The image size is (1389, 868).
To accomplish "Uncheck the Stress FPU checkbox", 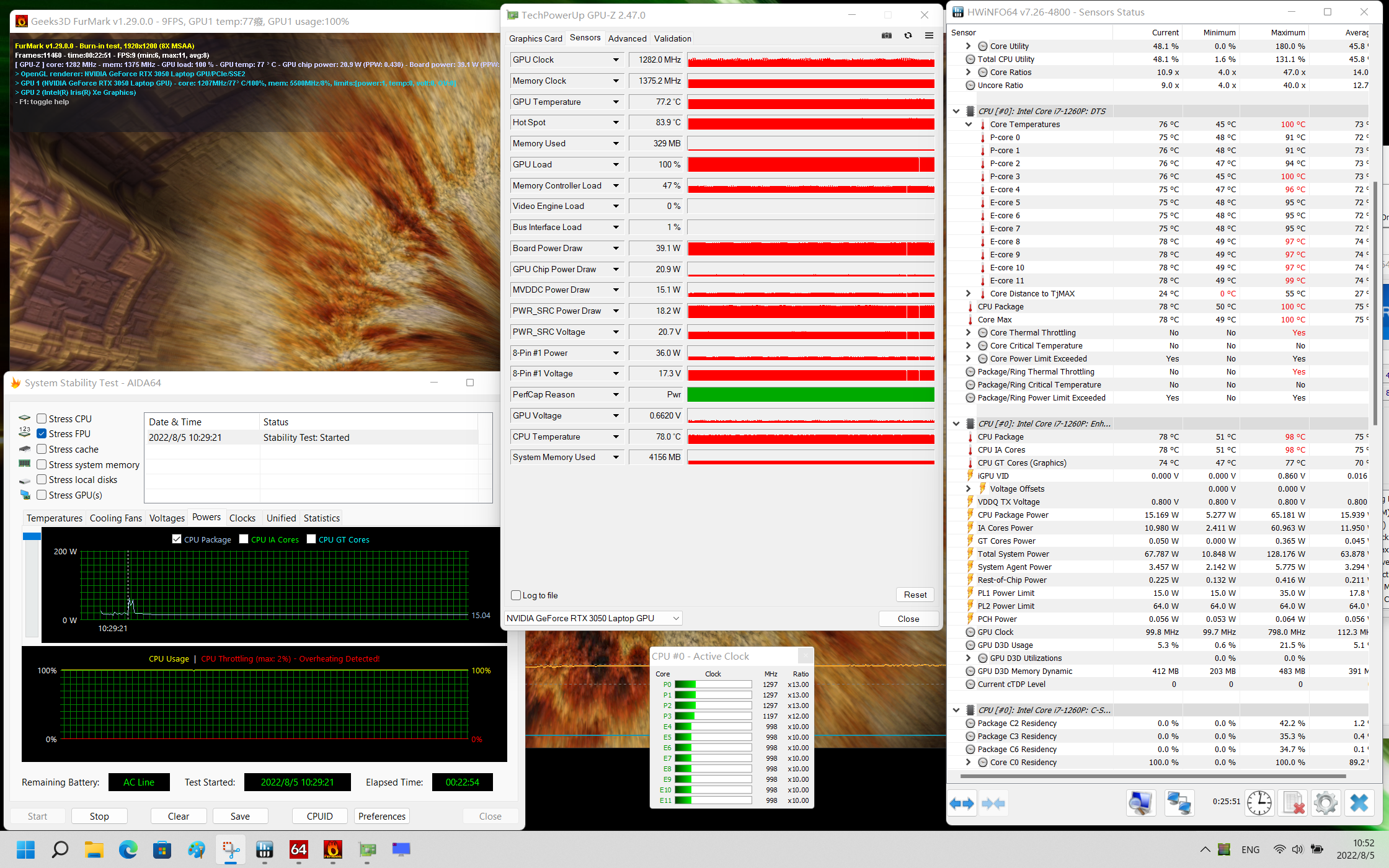I will tap(42, 433).
